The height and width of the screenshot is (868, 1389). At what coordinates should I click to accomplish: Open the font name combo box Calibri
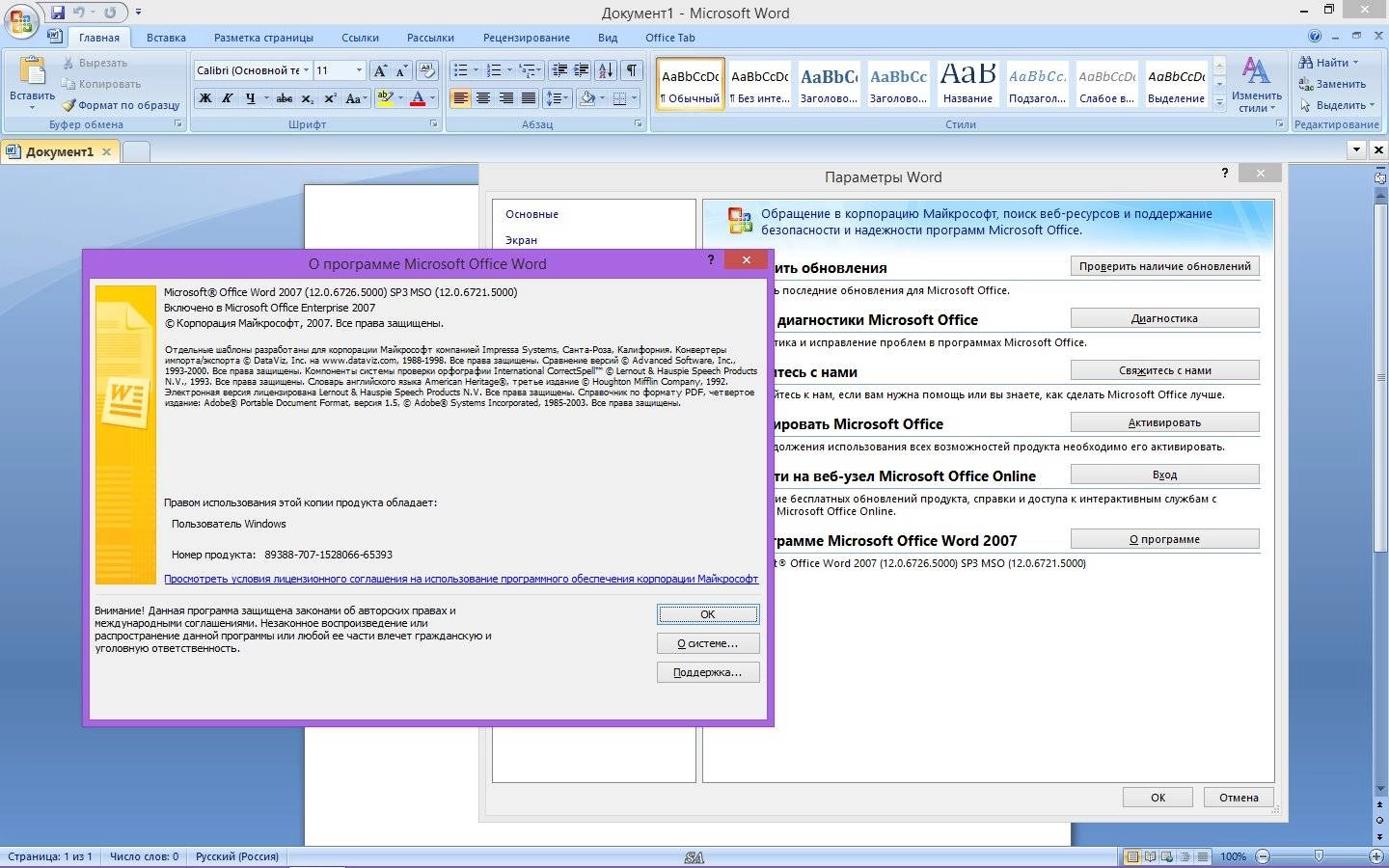point(253,70)
